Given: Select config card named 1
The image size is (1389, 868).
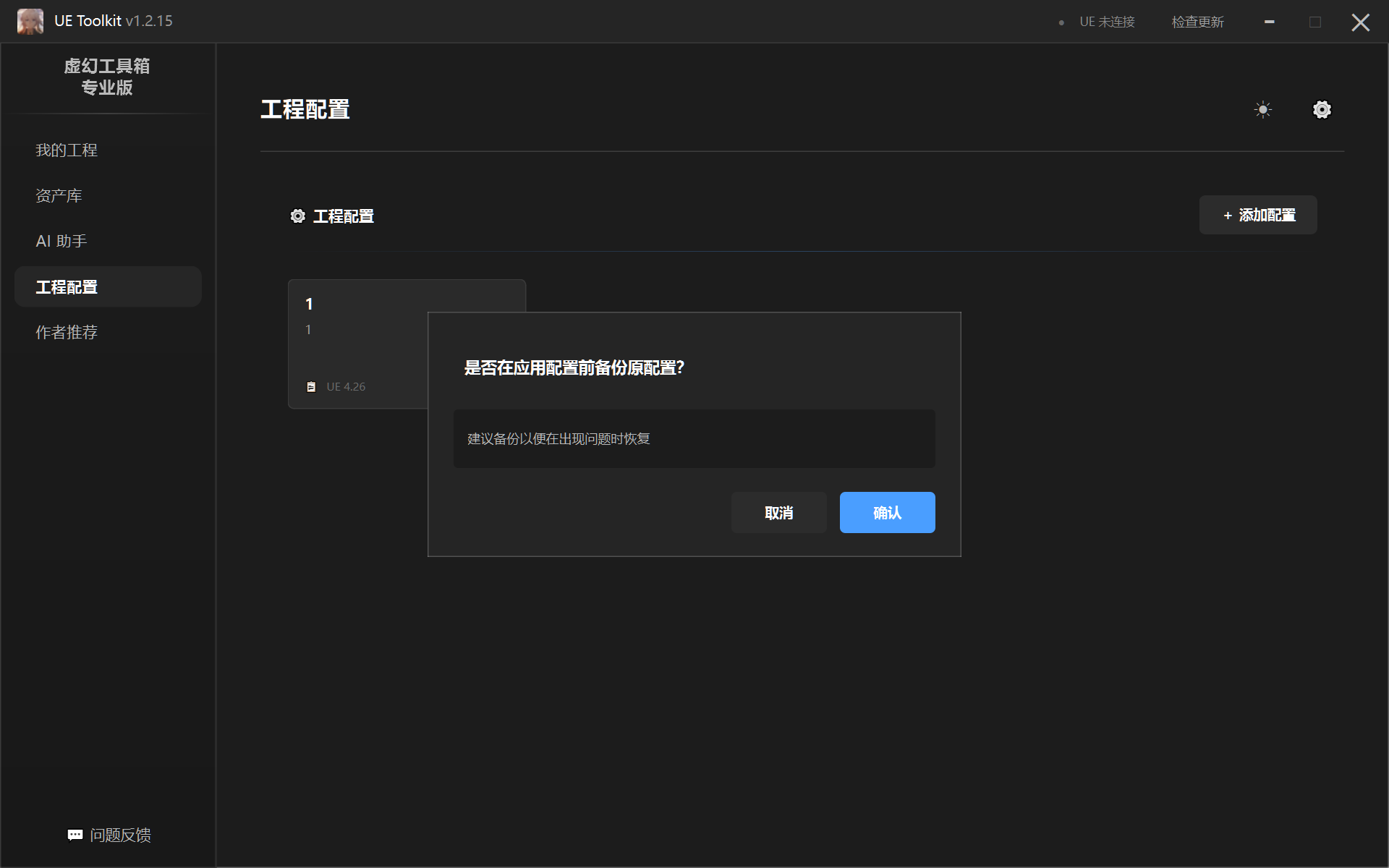Looking at the screenshot, I should (357, 344).
